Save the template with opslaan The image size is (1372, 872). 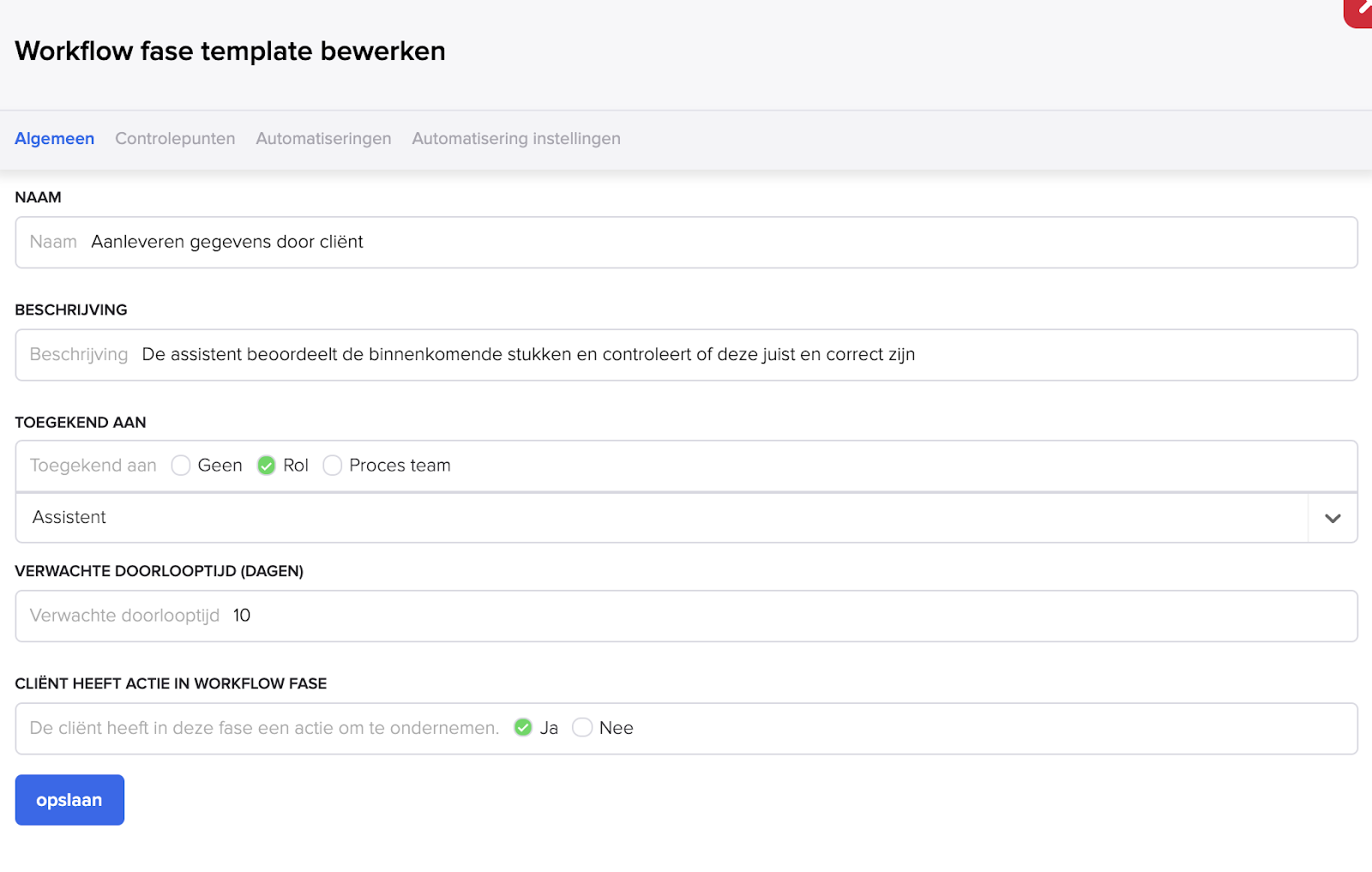pyautogui.click(x=69, y=800)
